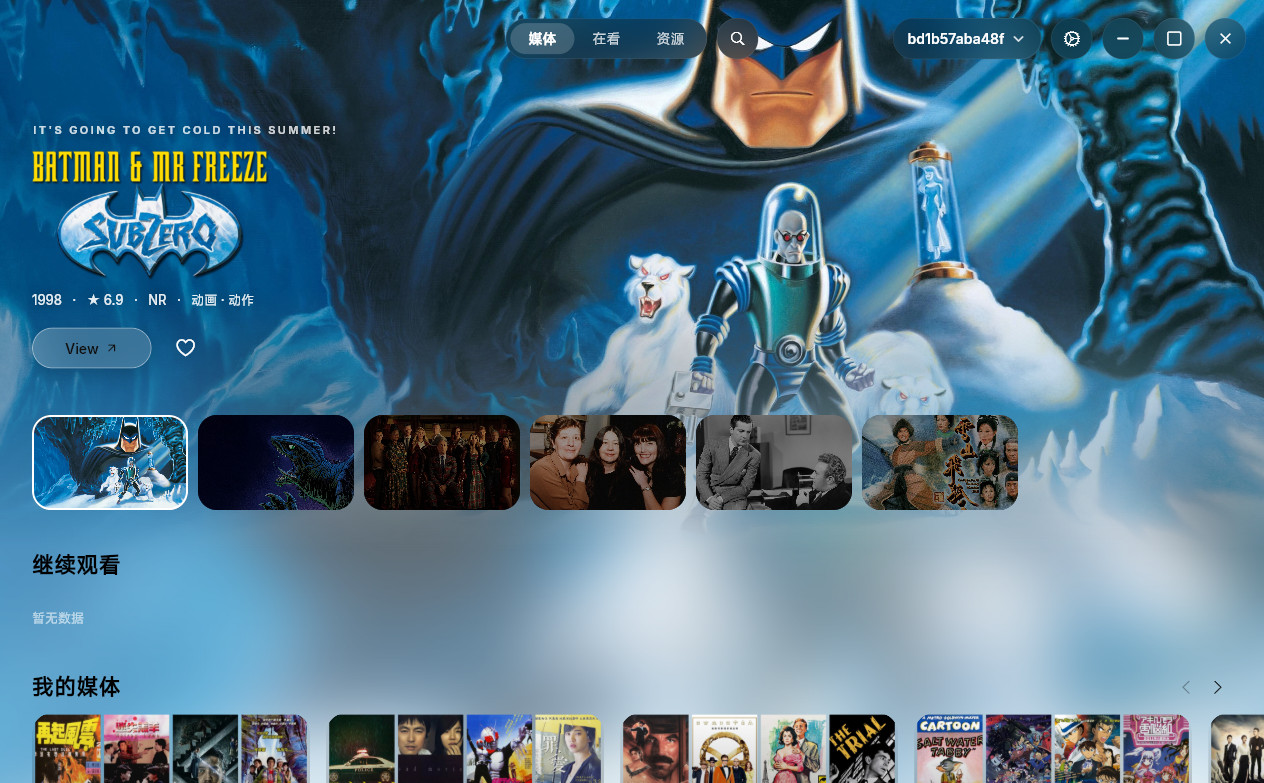Click the 动画 · 动作 genre text
This screenshot has width=1264, height=783.
[x=222, y=300]
